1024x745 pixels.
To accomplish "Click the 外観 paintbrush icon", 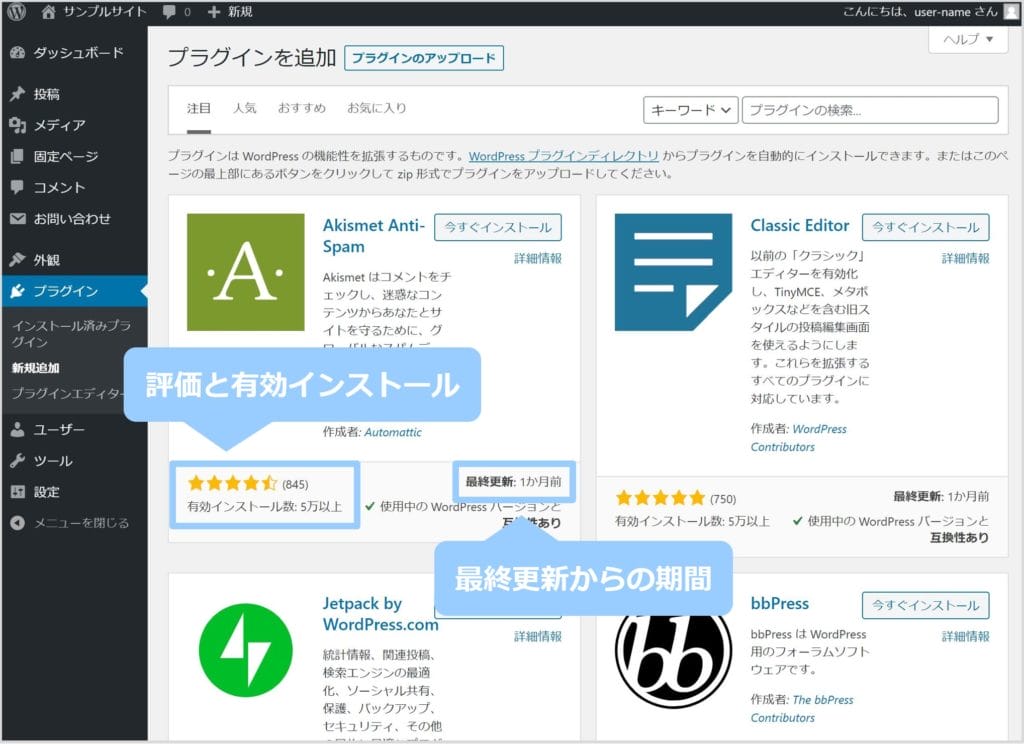I will 18,260.
